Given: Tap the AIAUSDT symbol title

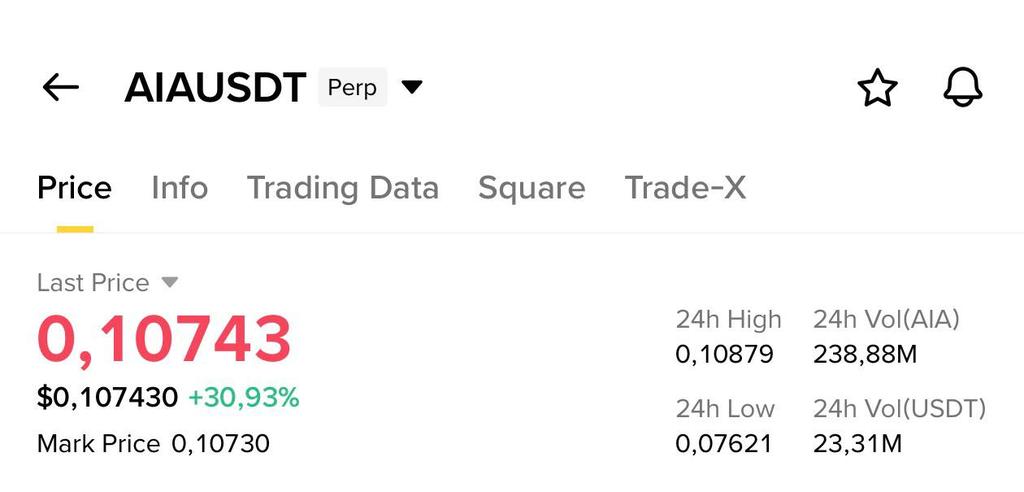Looking at the screenshot, I should point(214,88).
